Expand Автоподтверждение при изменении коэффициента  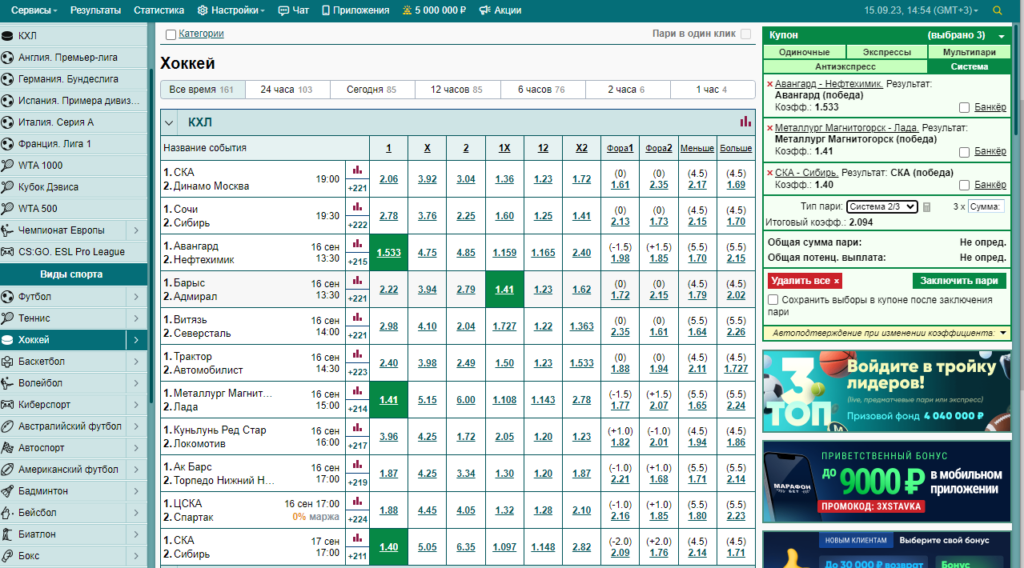tap(1003, 333)
